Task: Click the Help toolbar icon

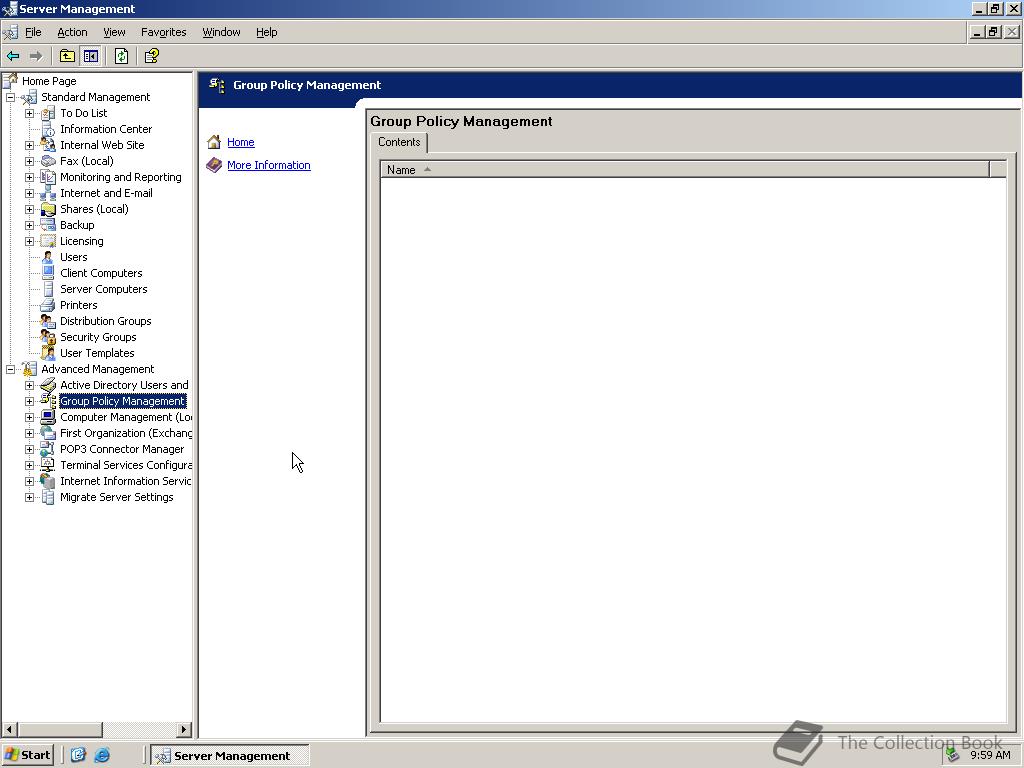Action: tap(152, 56)
